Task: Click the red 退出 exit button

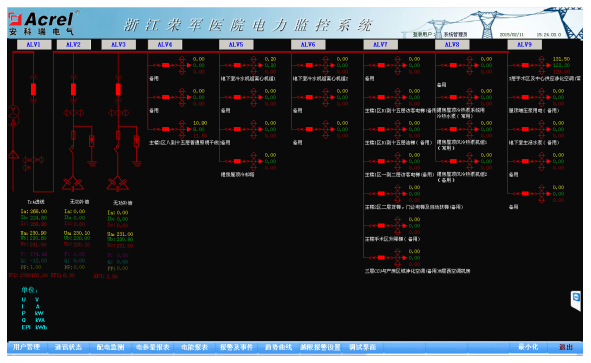Action: (x=565, y=347)
